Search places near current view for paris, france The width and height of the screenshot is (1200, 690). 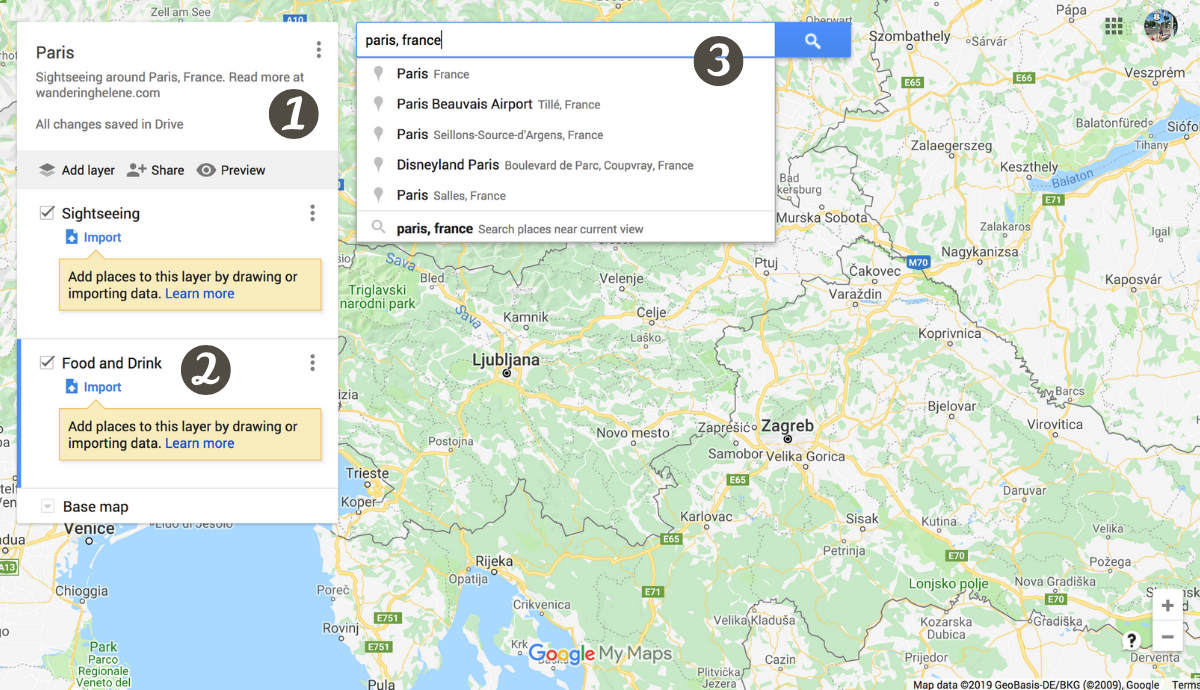coord(566,228)
